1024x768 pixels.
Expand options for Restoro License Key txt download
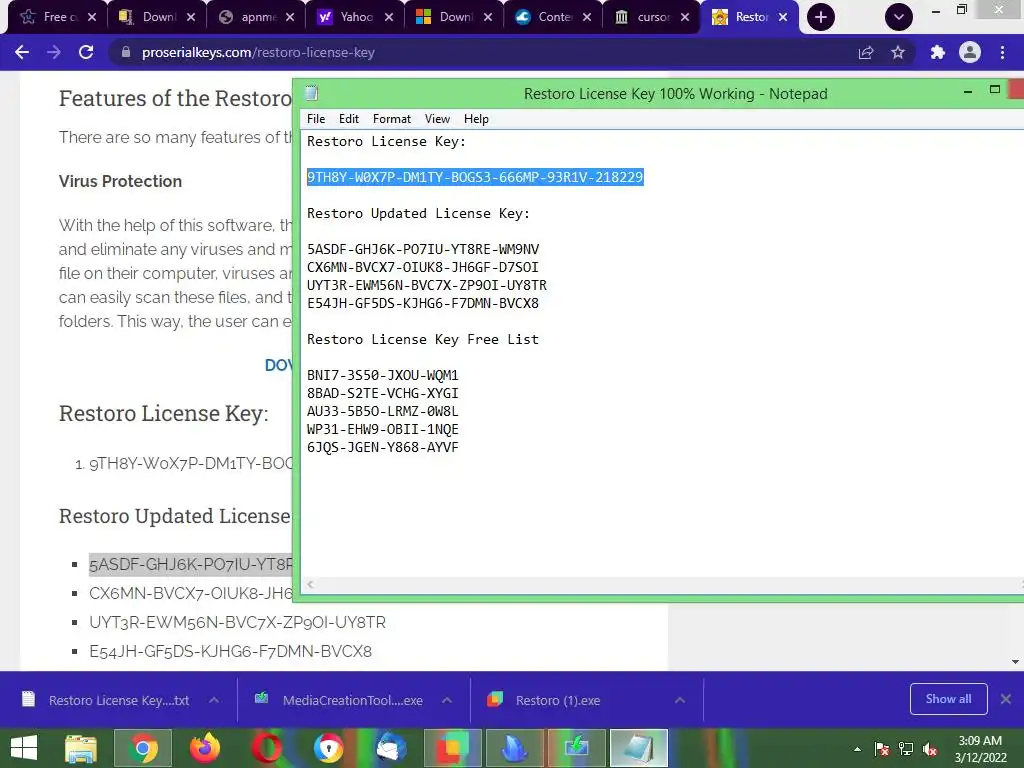pos(214,700)
